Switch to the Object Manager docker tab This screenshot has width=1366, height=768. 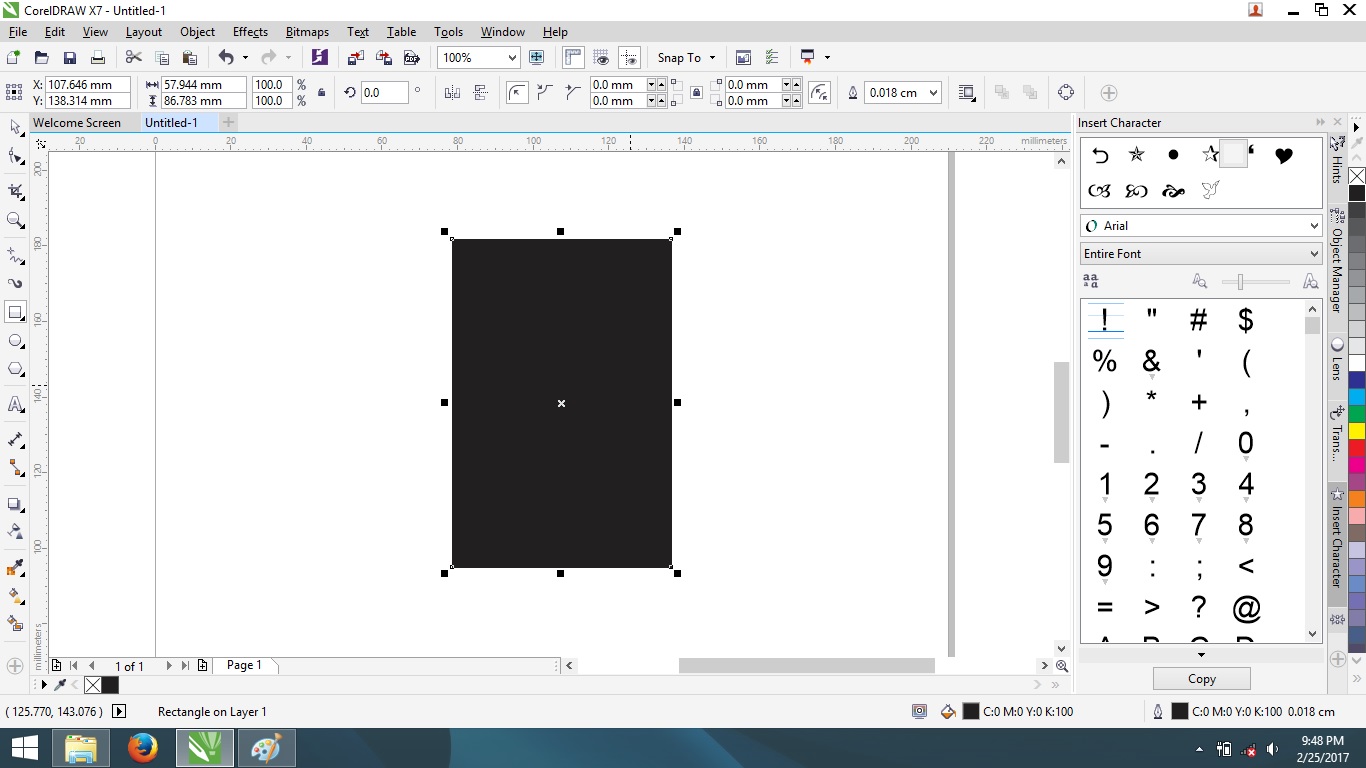1338,252
